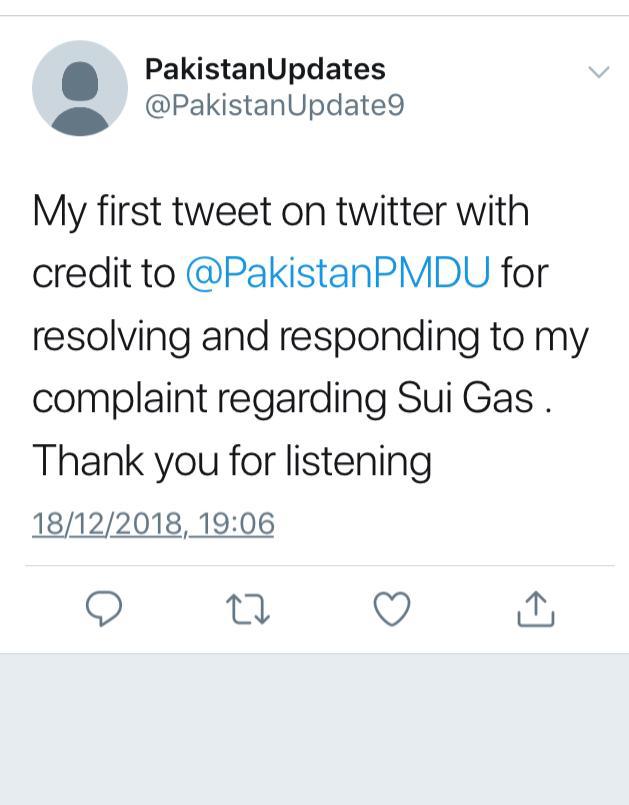Click the words "credit to" in the tweet
Screen dimensions: 629x805
pos(103,274)
